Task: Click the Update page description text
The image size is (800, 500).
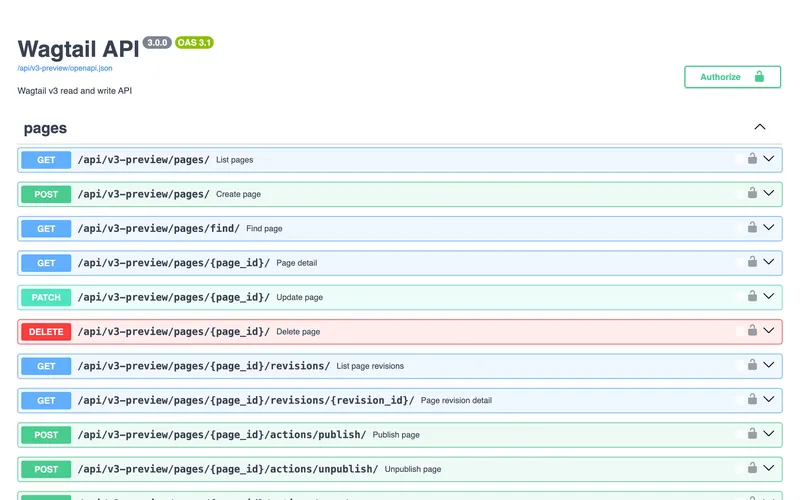Action: point(299,297)
